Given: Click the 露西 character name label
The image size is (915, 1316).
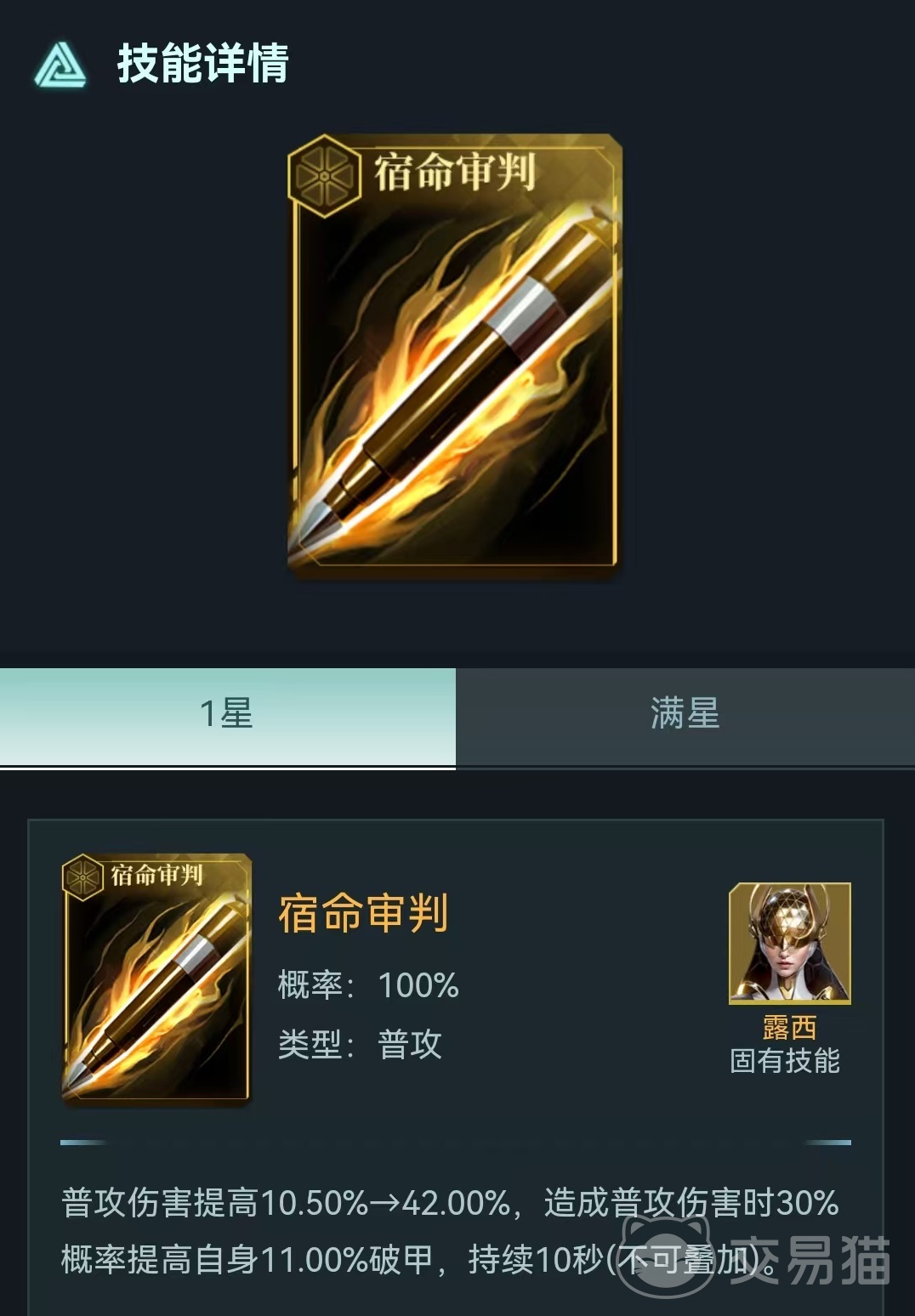Looking at the screenshot, I should (x=789, y=1027).
